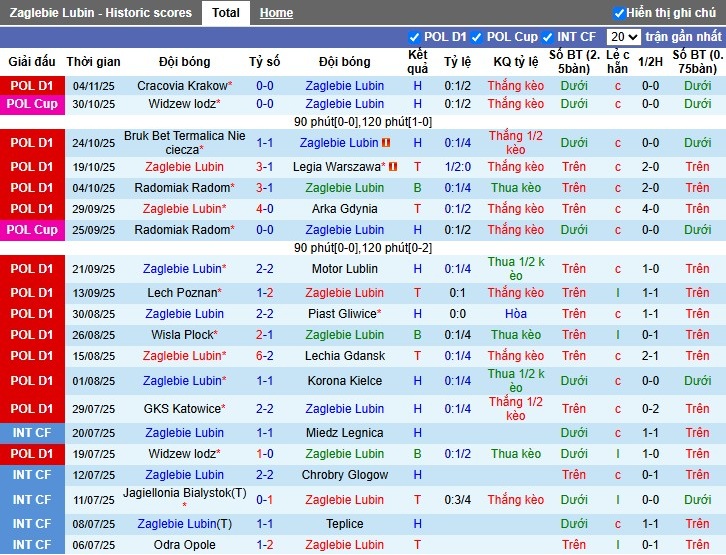The image size is (726, 555).
Task: Click the 1/2H column header
Action: [x=650, y=62]
